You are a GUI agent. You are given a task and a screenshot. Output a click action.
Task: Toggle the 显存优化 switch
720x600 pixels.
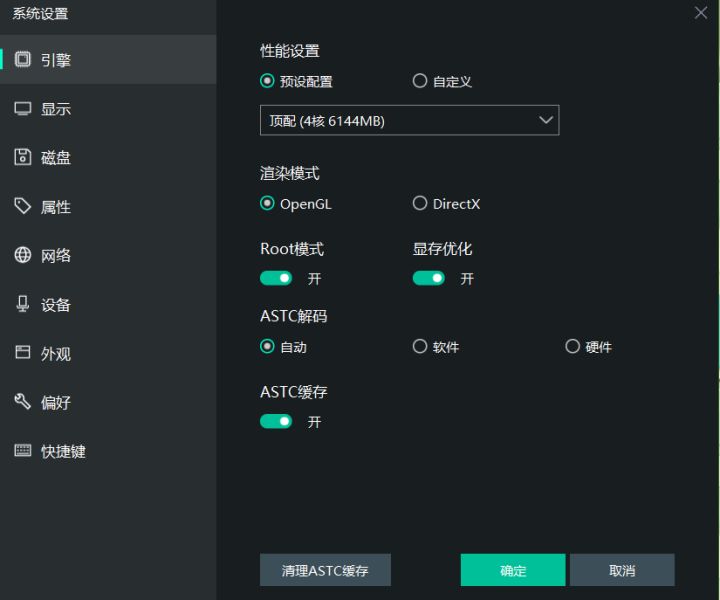click(x=428, y=278)
